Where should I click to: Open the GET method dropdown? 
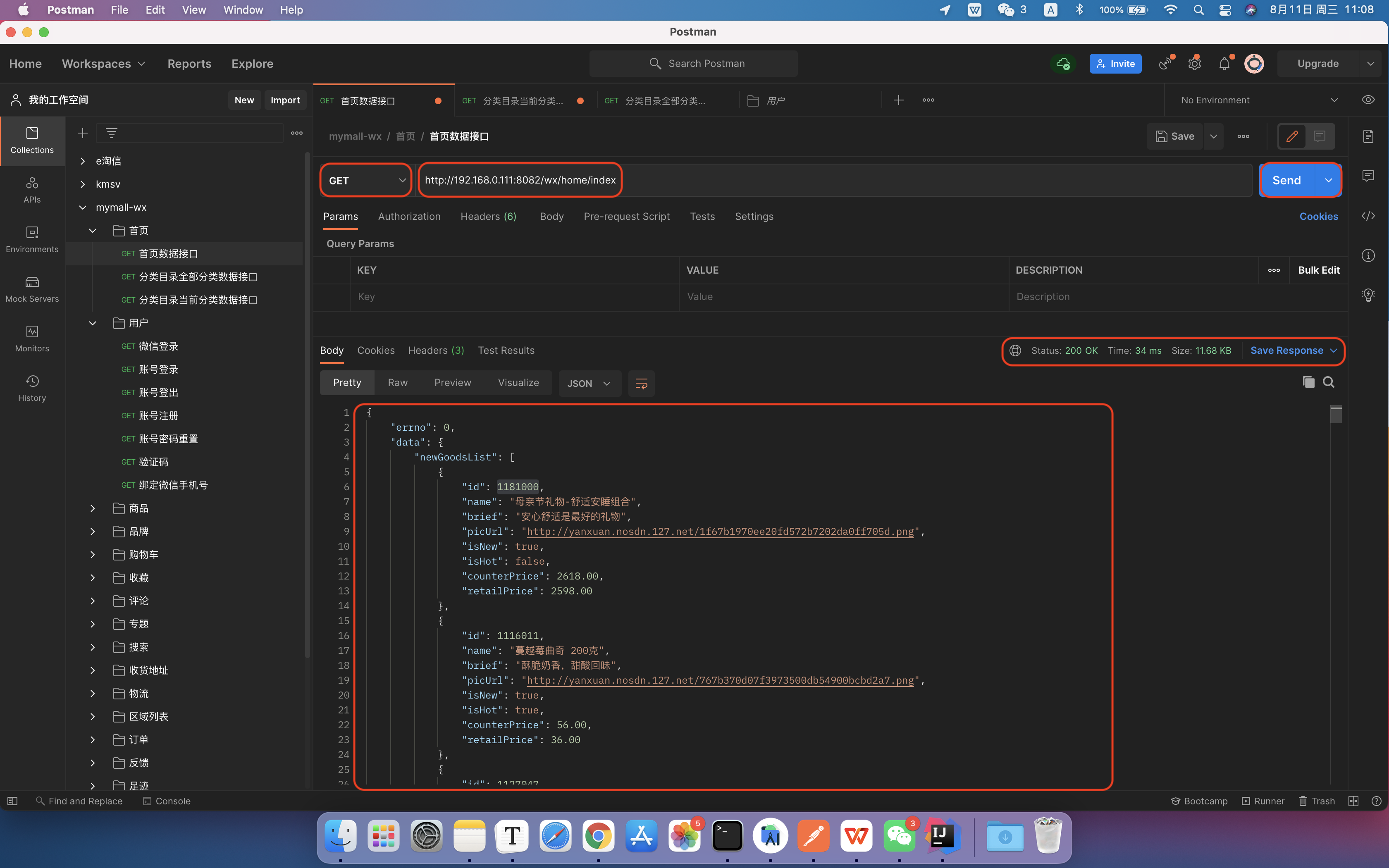click(x=366, y=180)
